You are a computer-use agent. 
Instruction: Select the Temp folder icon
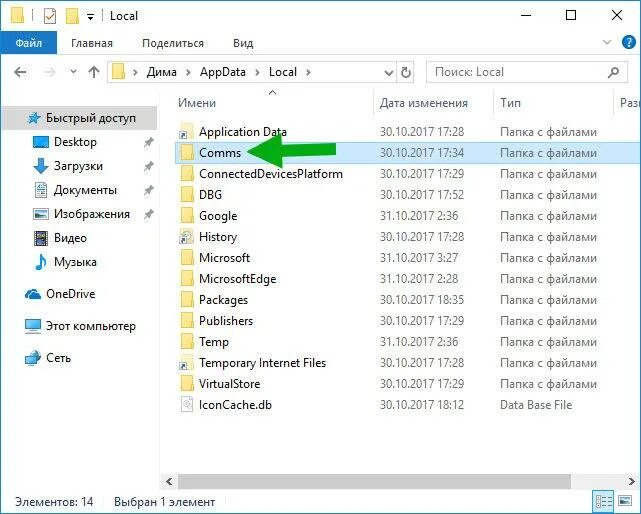pyautogui.click(x=187, y=342)
